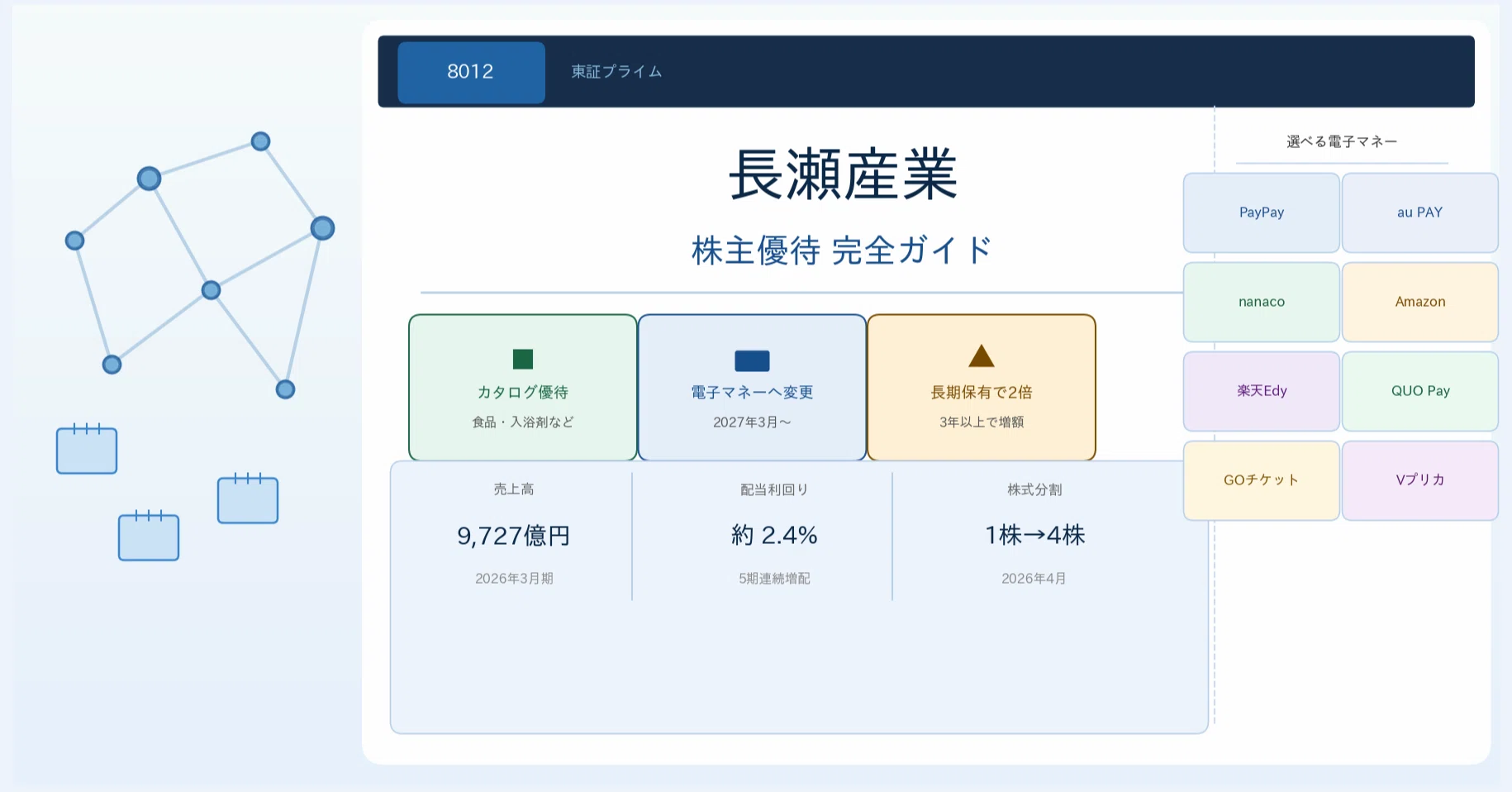Choose the nanaco tile

(x=1262, y=302)
